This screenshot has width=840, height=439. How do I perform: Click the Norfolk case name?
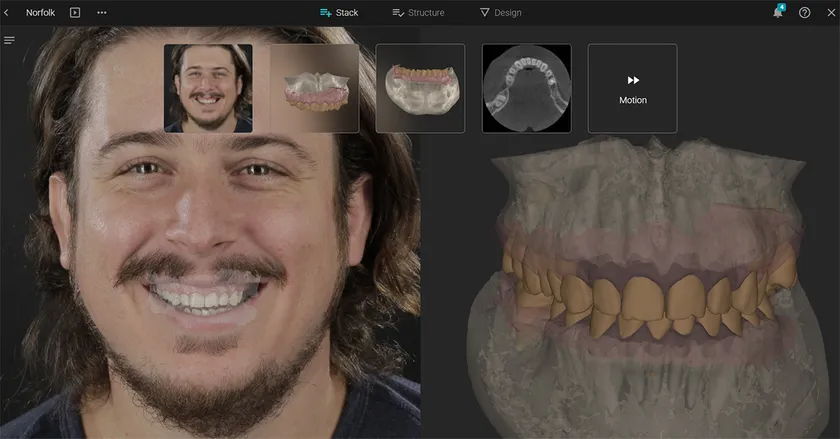(x=40, y=13)
